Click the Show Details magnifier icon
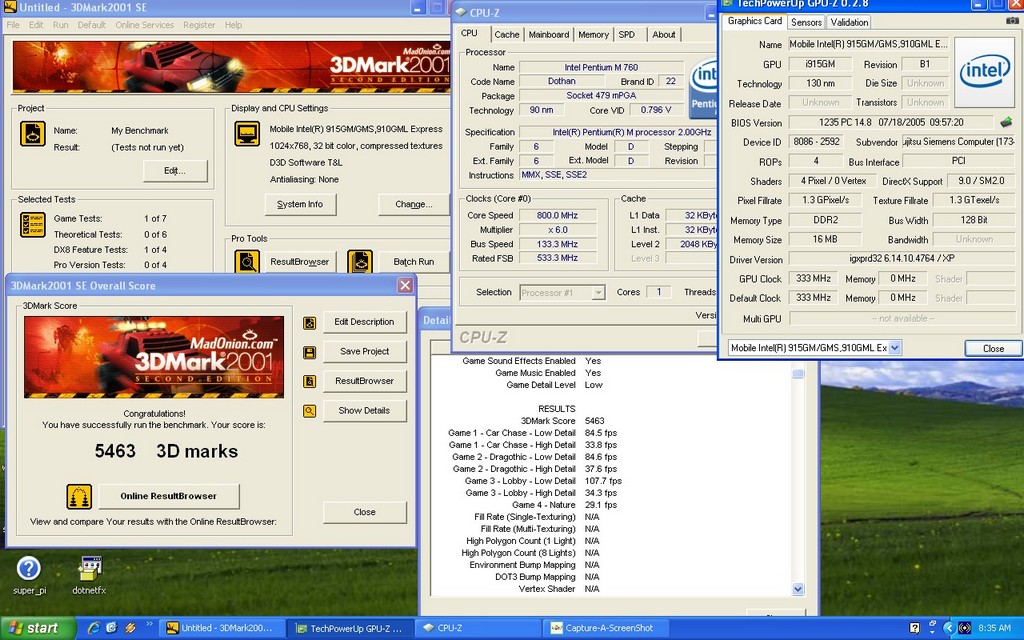 point(310,411)
